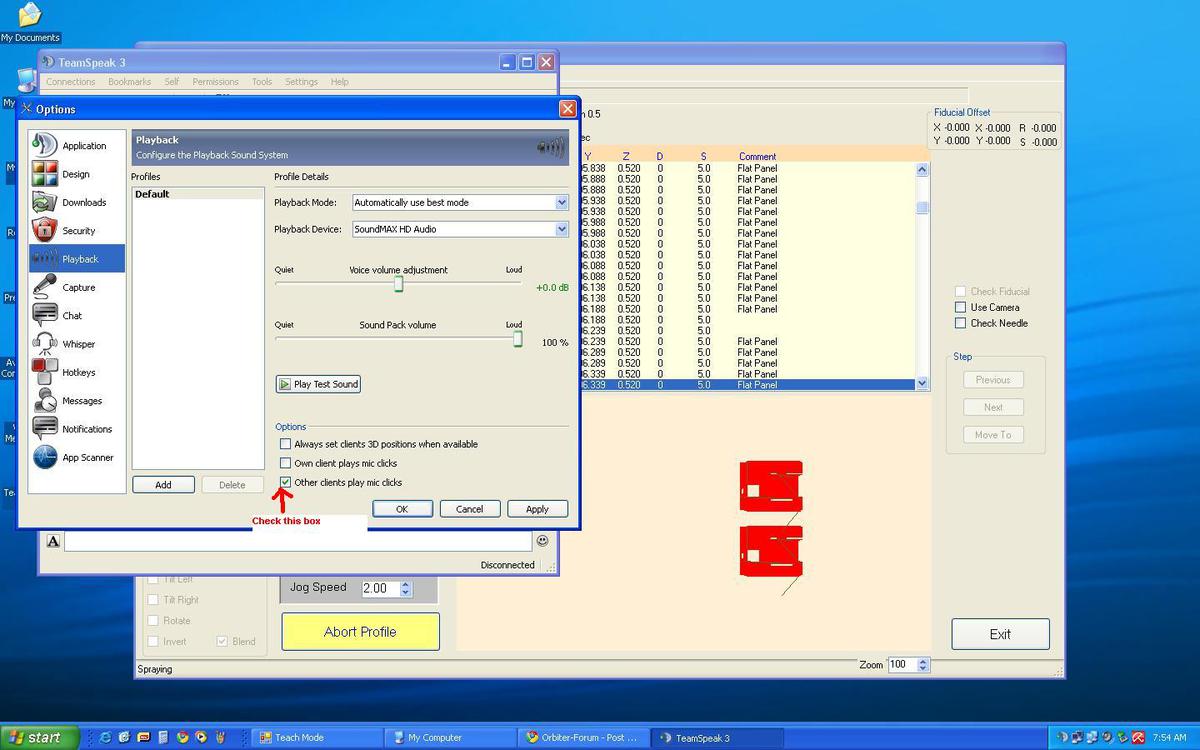Viewport: 1200px width, 750px height.
Task: Open the Messages options page
Action: coord(77,400)
